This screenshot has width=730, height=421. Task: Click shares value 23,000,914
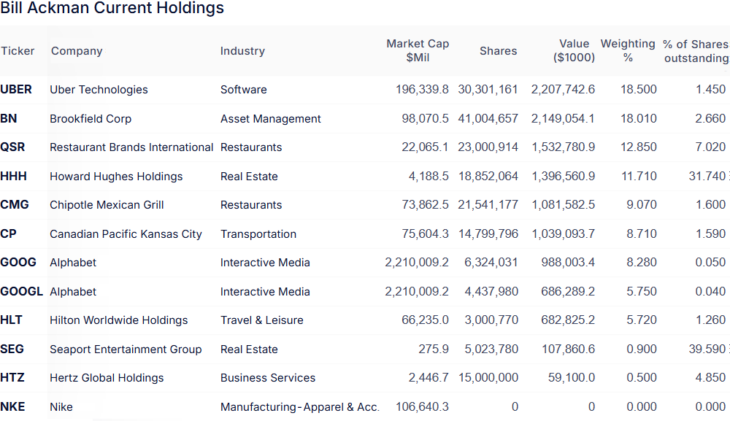pyautogui.click(x=487, y=147)
